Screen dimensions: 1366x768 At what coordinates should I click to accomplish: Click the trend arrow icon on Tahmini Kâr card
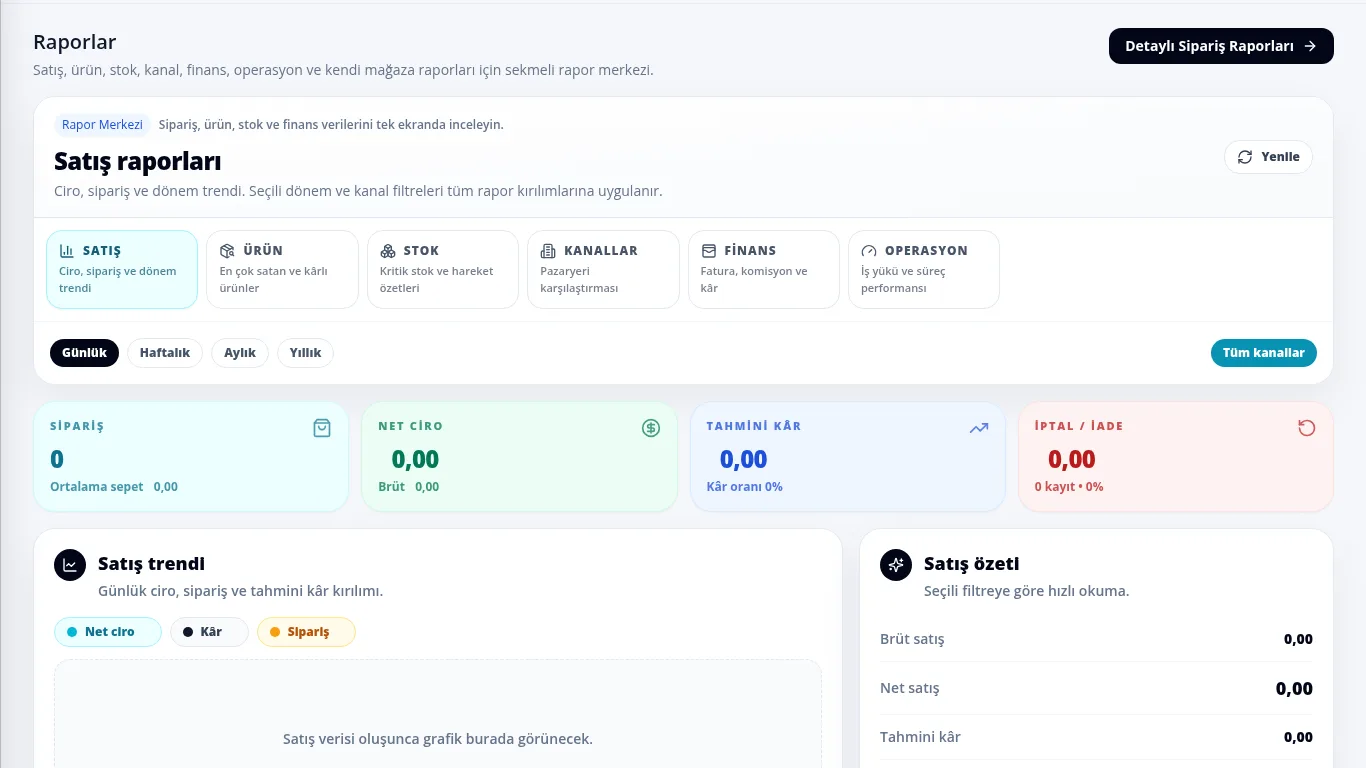click(x=979, y=428)
